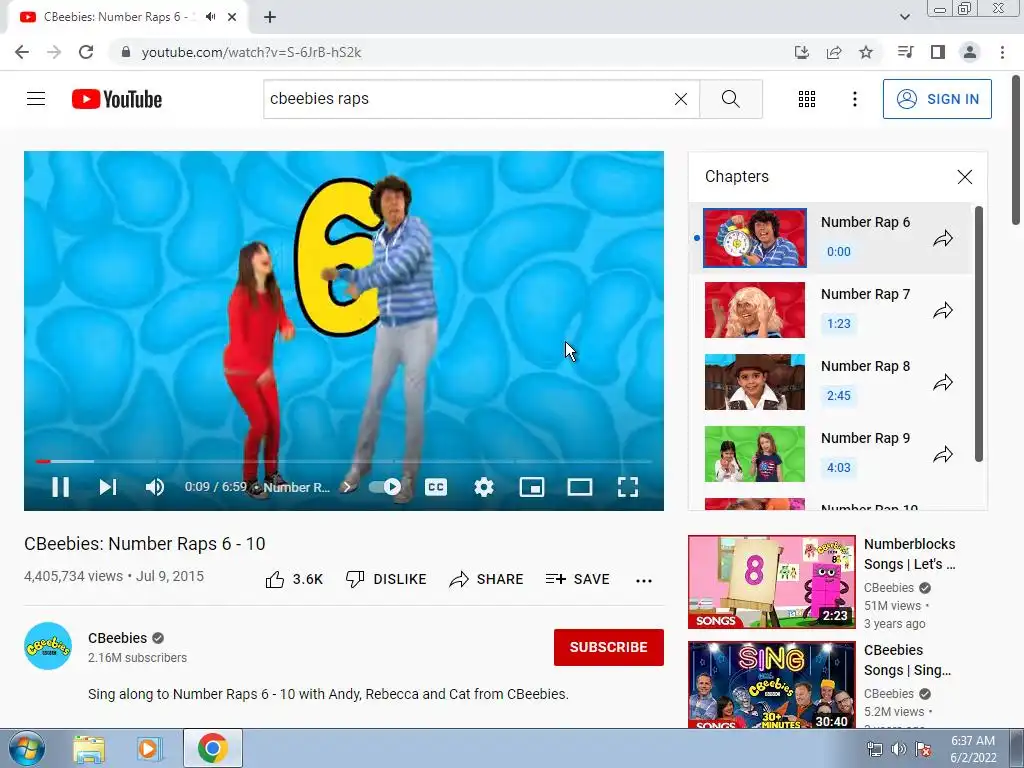The width and height of the screenshot is (1024, 768).
Task: Click the browser address bar URL
Action: click(x=251, y=52)
